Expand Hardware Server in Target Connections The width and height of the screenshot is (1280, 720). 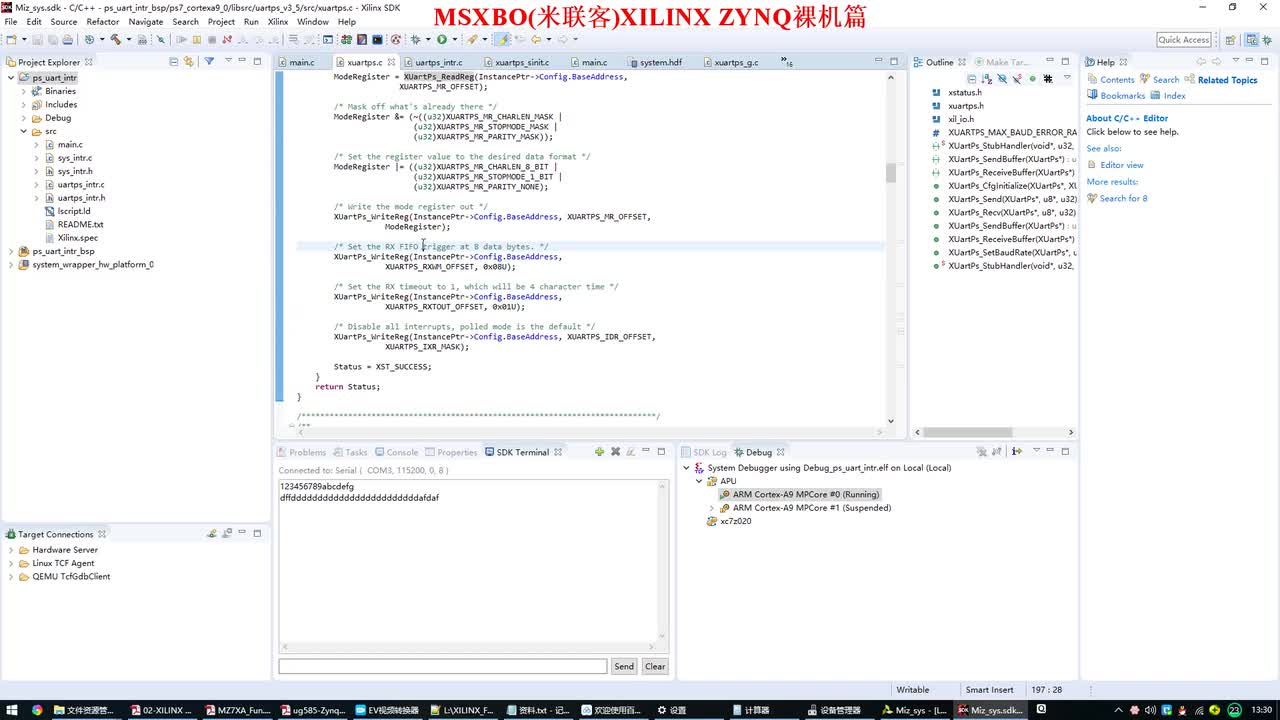11,550
